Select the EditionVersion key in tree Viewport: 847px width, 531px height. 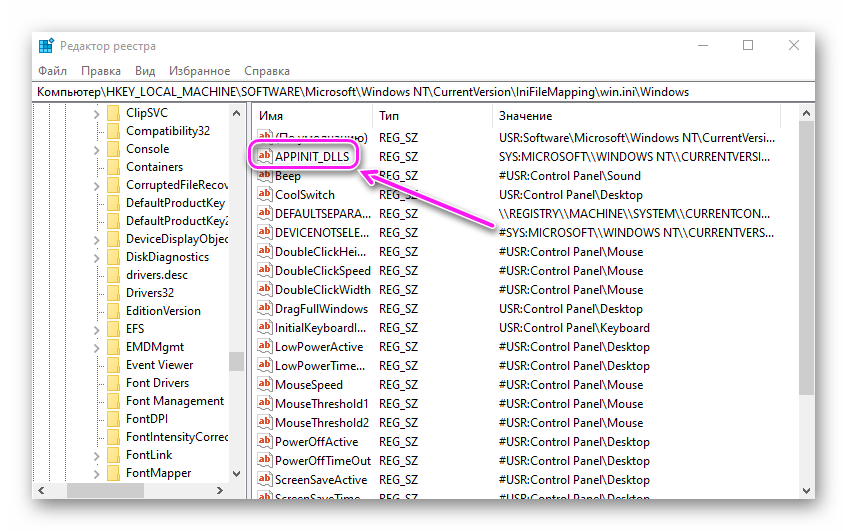pyautogui.click(x=162, y=311)
